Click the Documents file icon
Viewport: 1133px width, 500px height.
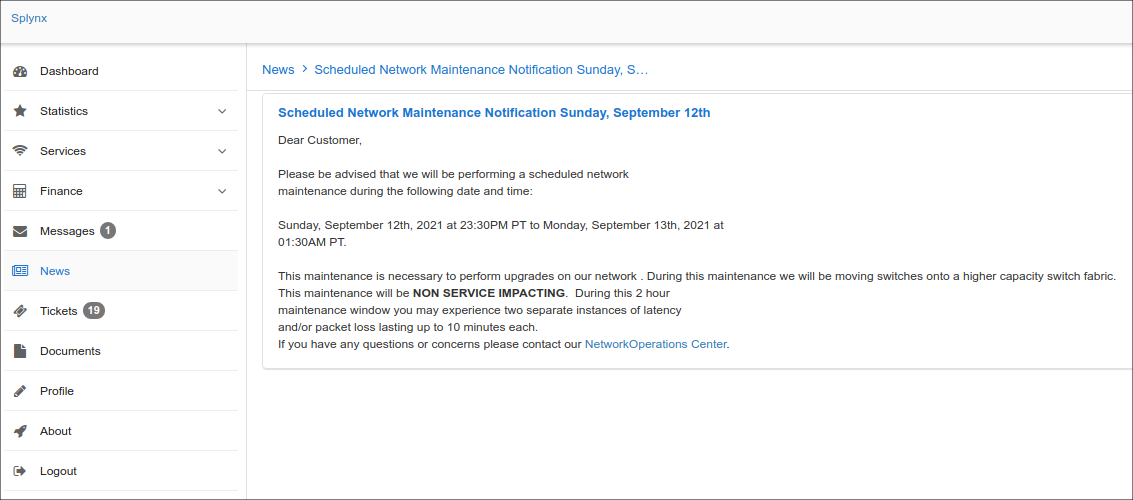click(20, 351)
